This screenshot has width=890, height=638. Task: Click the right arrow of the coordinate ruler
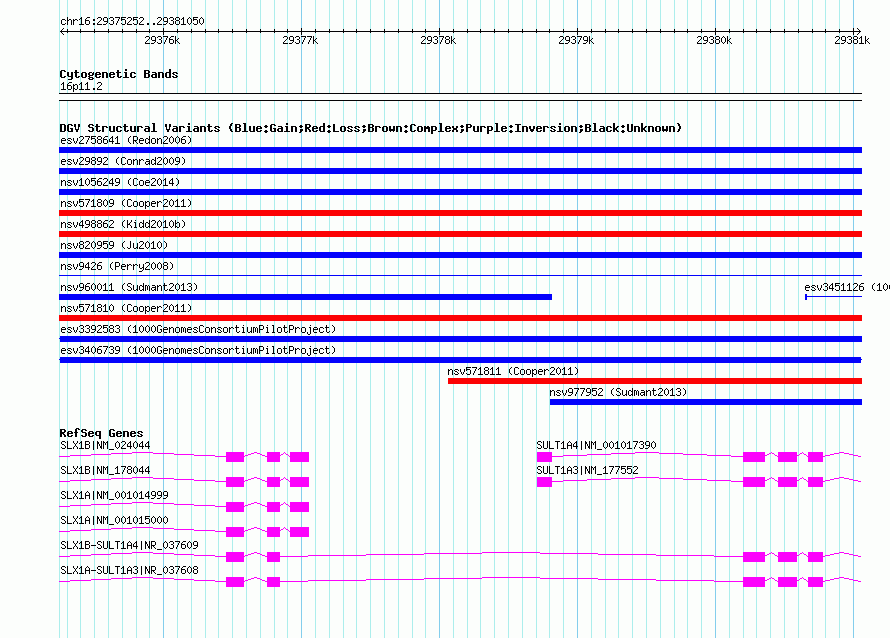pos(858,32)
